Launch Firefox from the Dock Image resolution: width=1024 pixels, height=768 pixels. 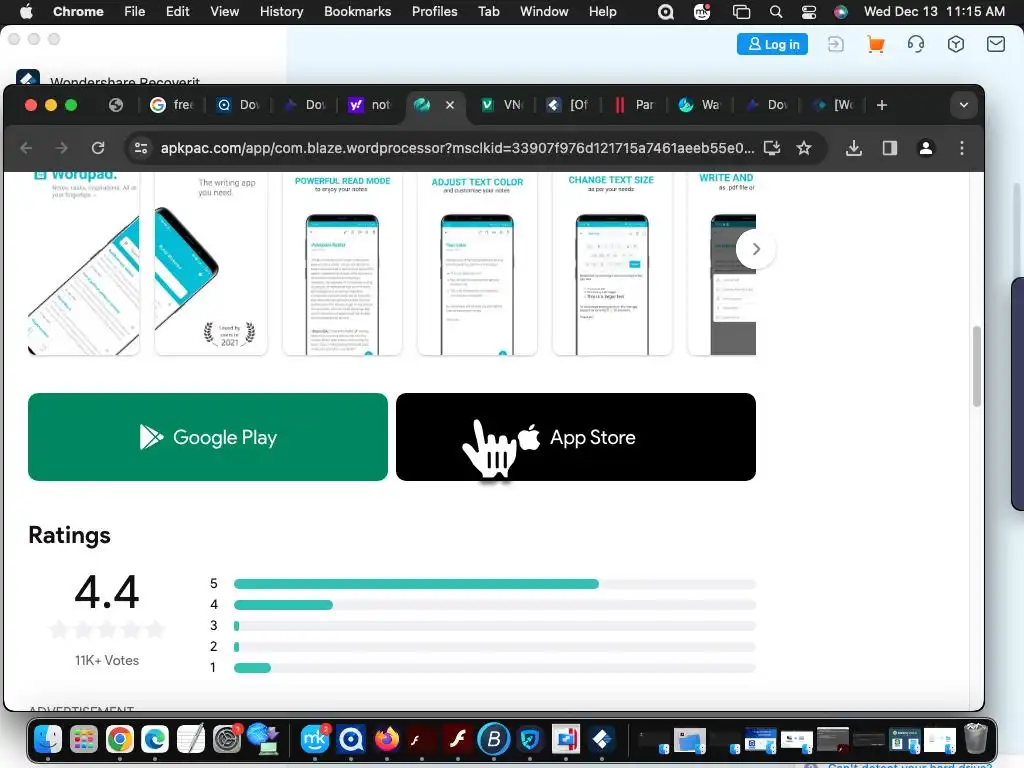(x=387, y=739)
